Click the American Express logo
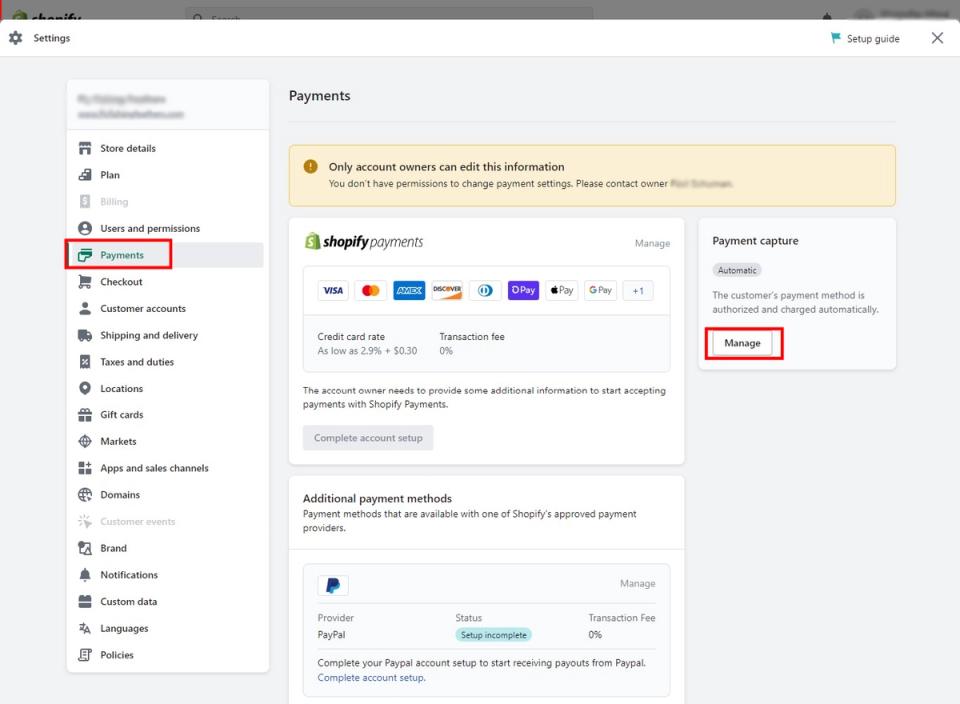 point(409,290)
